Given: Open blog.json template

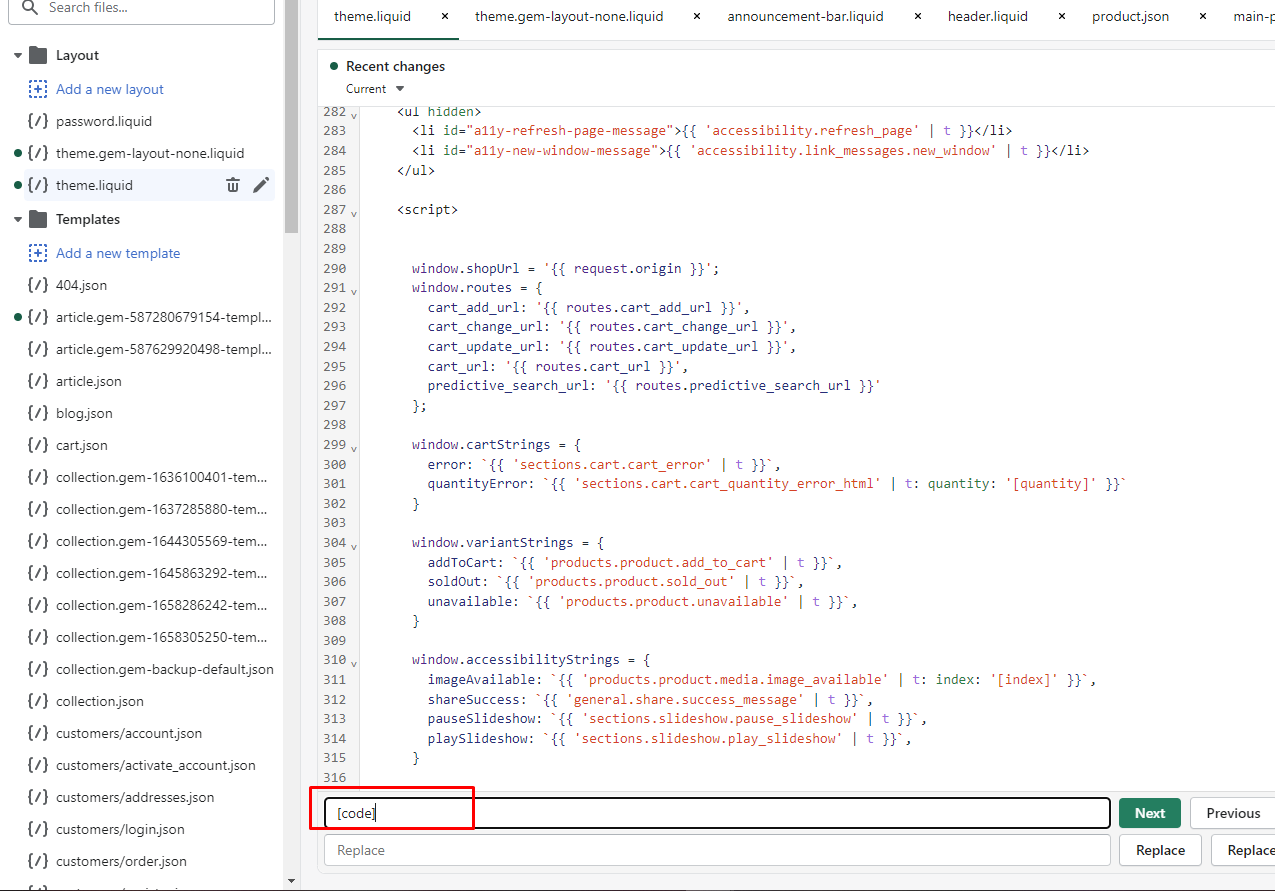Looking at the screenshot, I should [84, 413].
